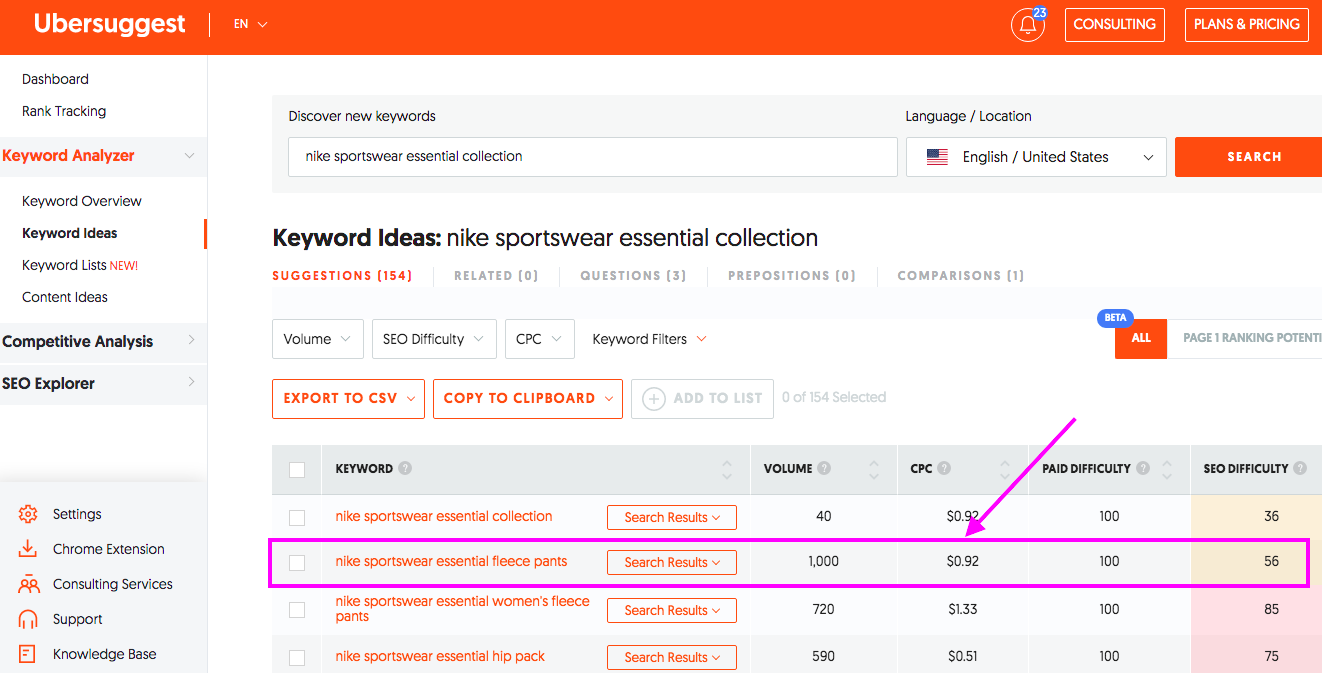This screenshot has width=1322, height=673.
Task: Switch to the Comparisons (1) tab
Action: pyautogui.click(x=961, y=276)
